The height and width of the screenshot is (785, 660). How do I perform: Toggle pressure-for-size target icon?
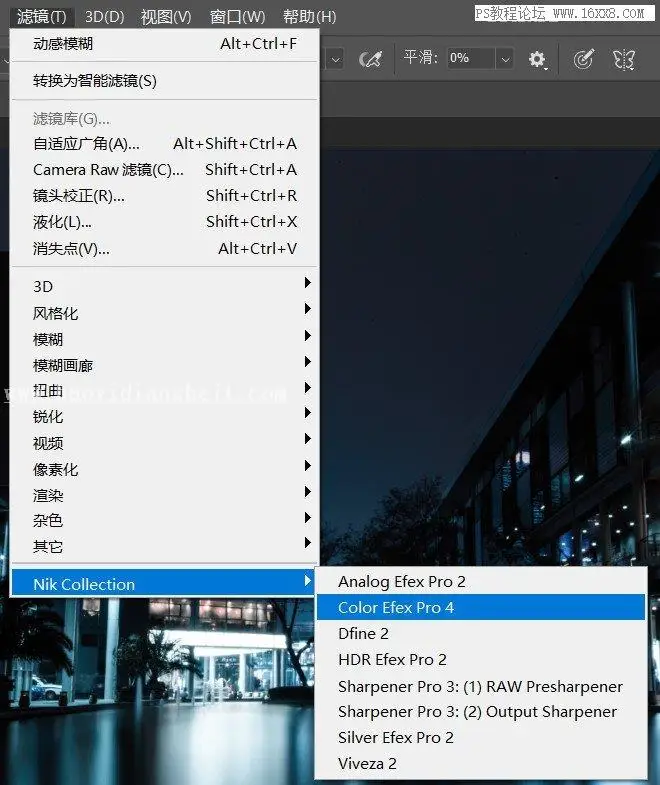point(583,59)
